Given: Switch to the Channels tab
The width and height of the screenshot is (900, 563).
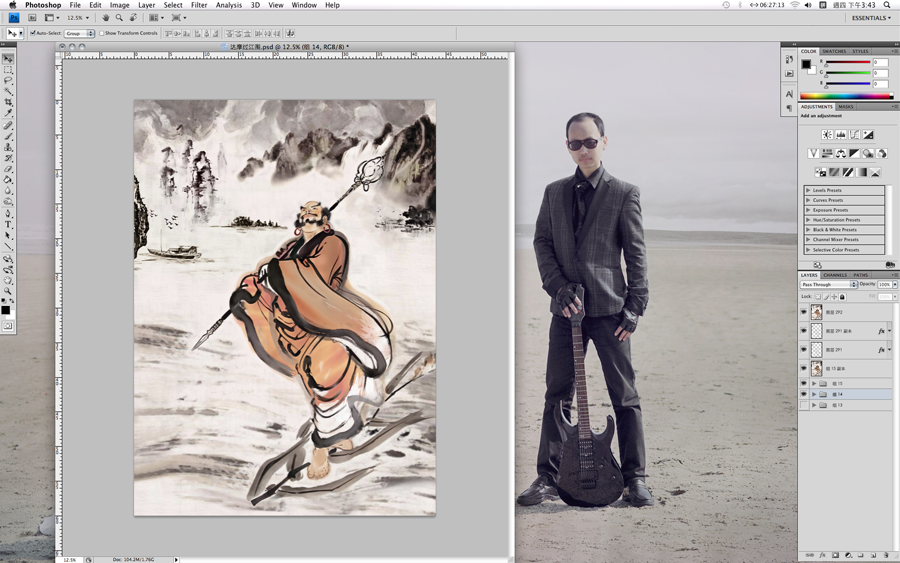Looking at the screenshot, I should coord(835,275).
